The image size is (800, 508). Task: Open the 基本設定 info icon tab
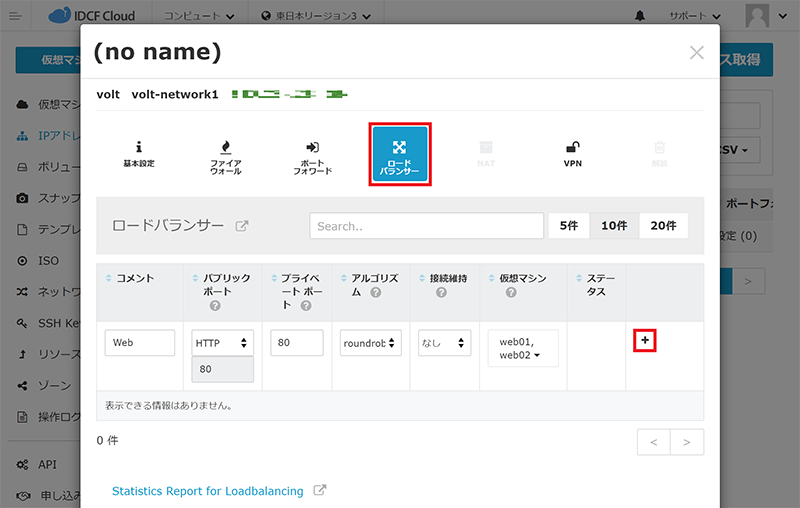[139, 153]
